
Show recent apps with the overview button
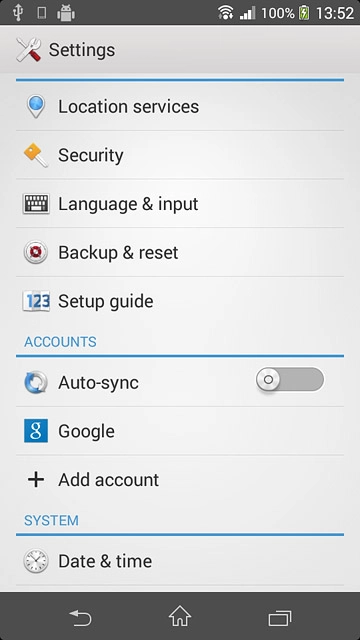coord(280,618)
